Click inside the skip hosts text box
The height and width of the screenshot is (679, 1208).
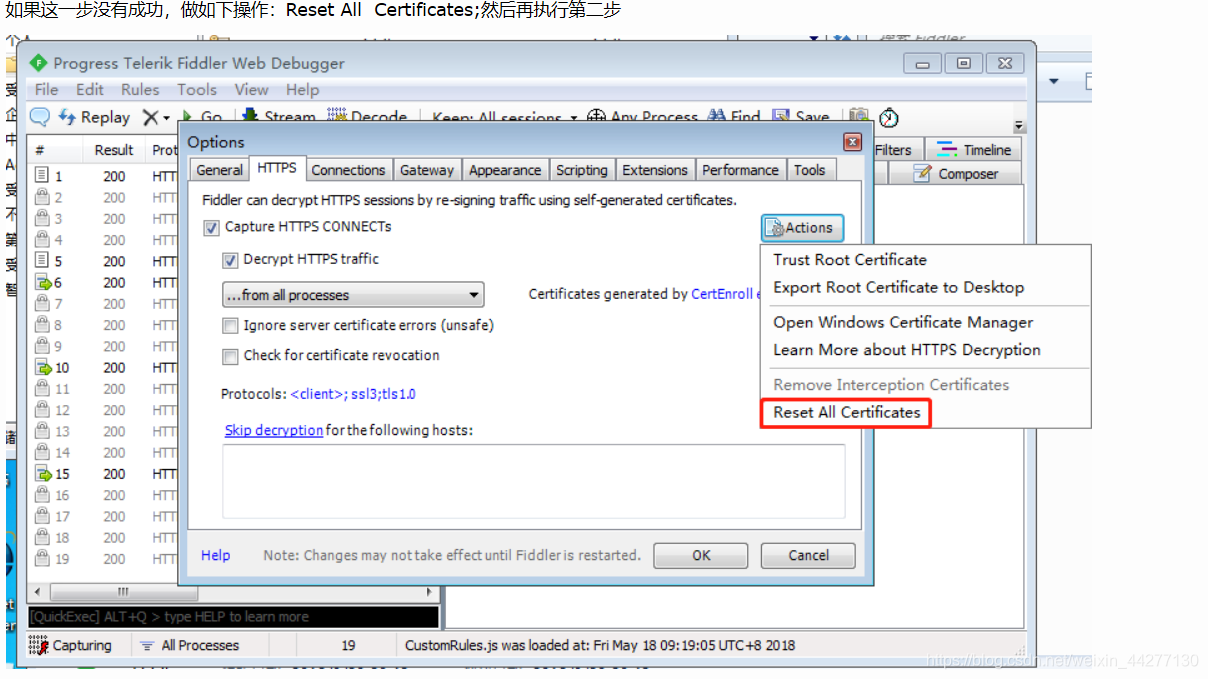tap(533, 480)
